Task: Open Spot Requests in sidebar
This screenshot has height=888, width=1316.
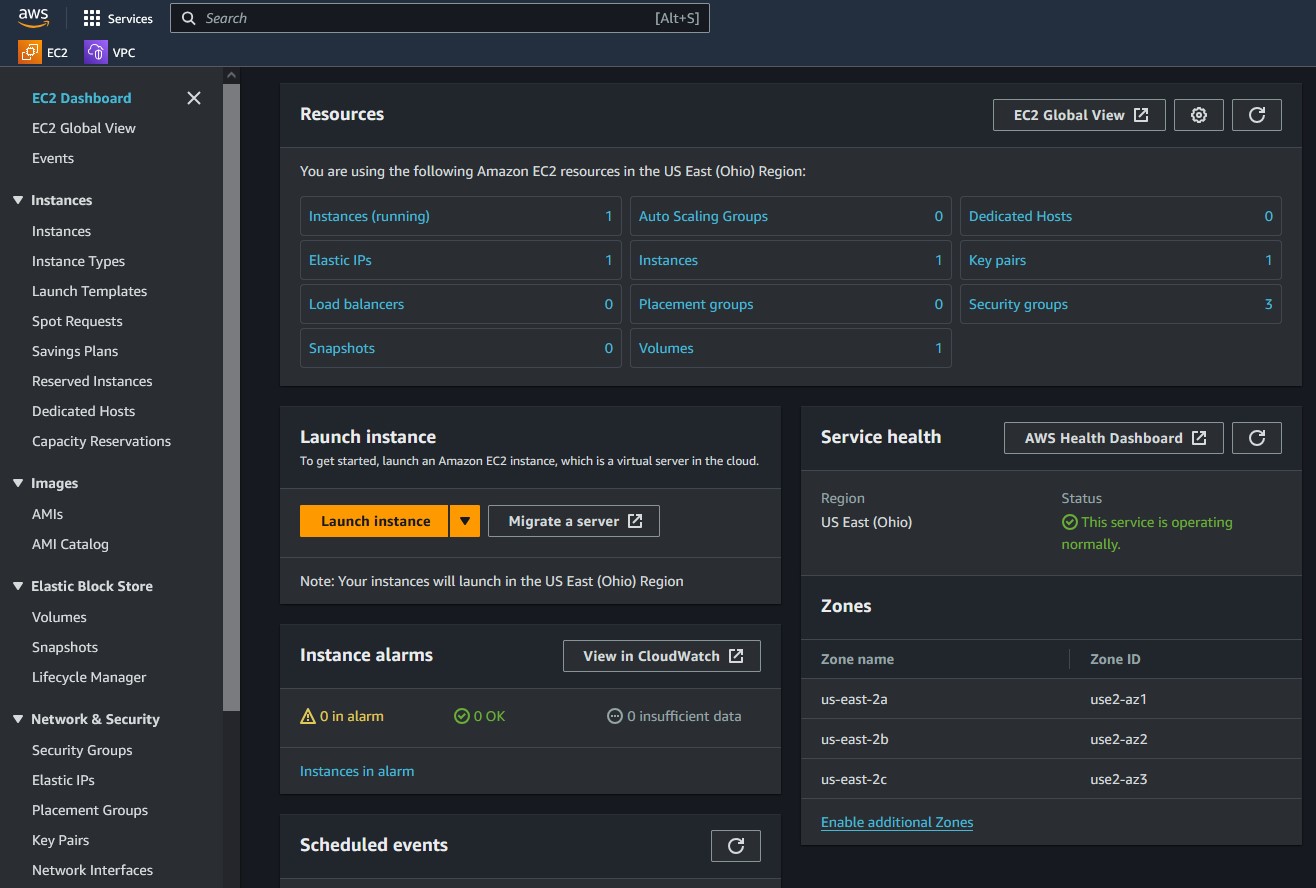Action: click(77, 321)
